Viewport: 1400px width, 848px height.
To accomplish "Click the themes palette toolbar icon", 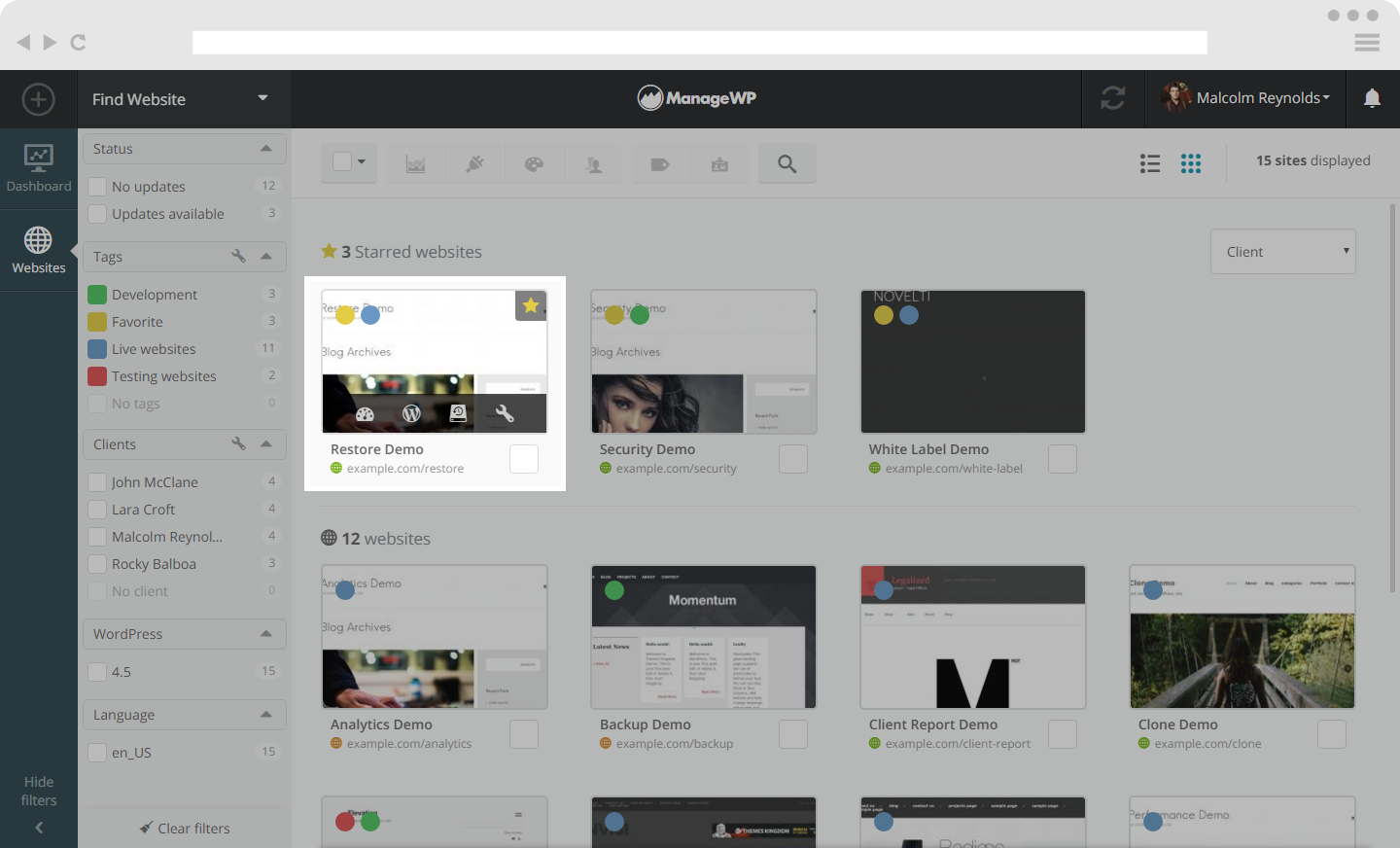I will point(534,164).
